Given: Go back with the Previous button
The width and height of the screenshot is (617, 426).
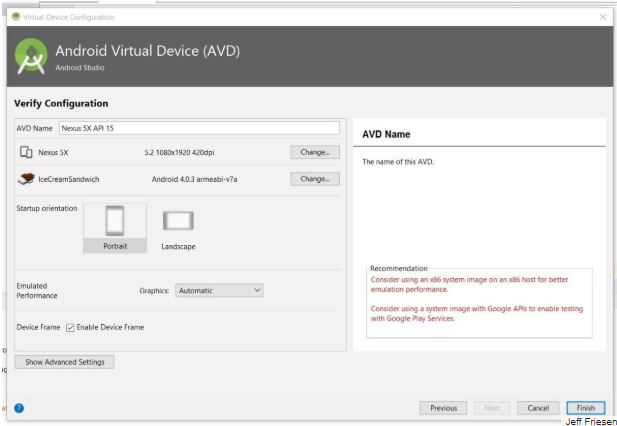Looking at the screenshot, I should click(x=443, y=408).
